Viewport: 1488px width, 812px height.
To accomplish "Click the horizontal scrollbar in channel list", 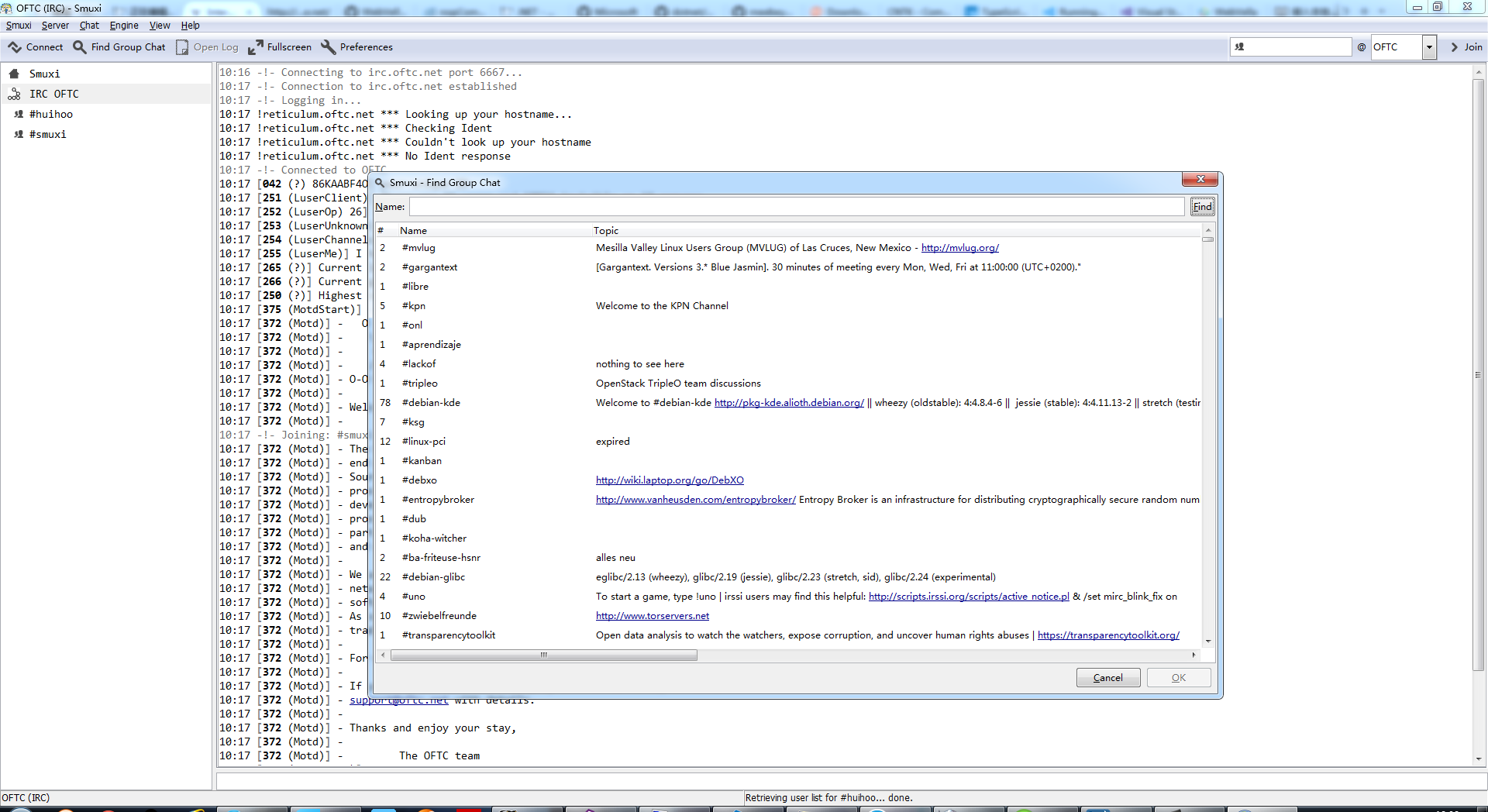I will pos(544,655).
